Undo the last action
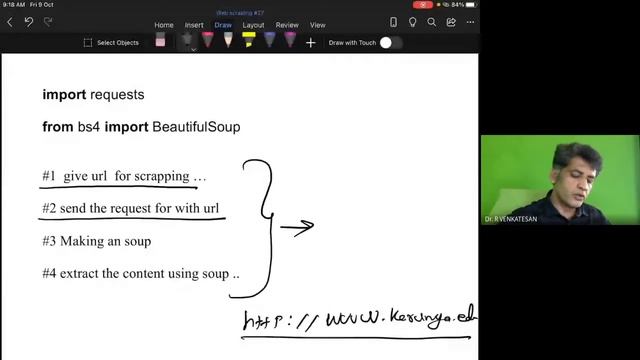 [x=29, y=22]
